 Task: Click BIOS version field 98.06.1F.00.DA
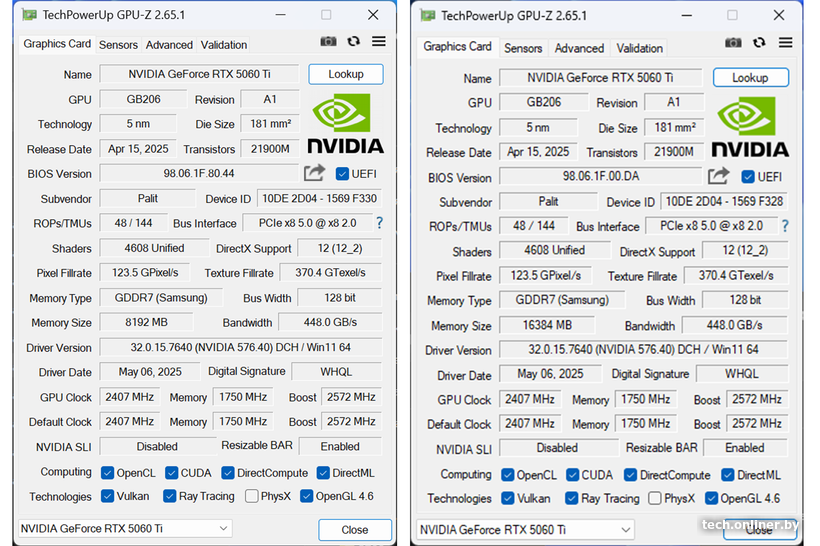click(600, 176)
